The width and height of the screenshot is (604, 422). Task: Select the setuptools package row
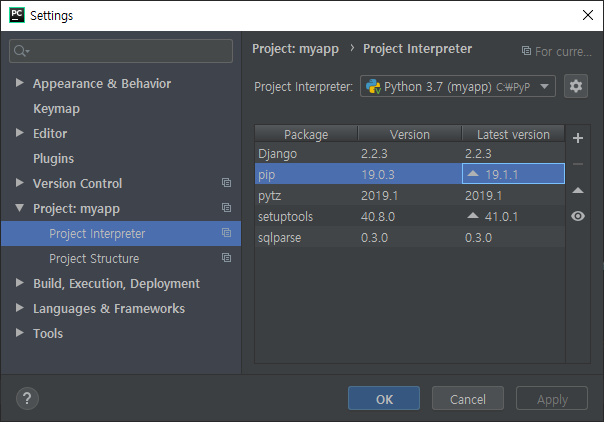[410, 216]
